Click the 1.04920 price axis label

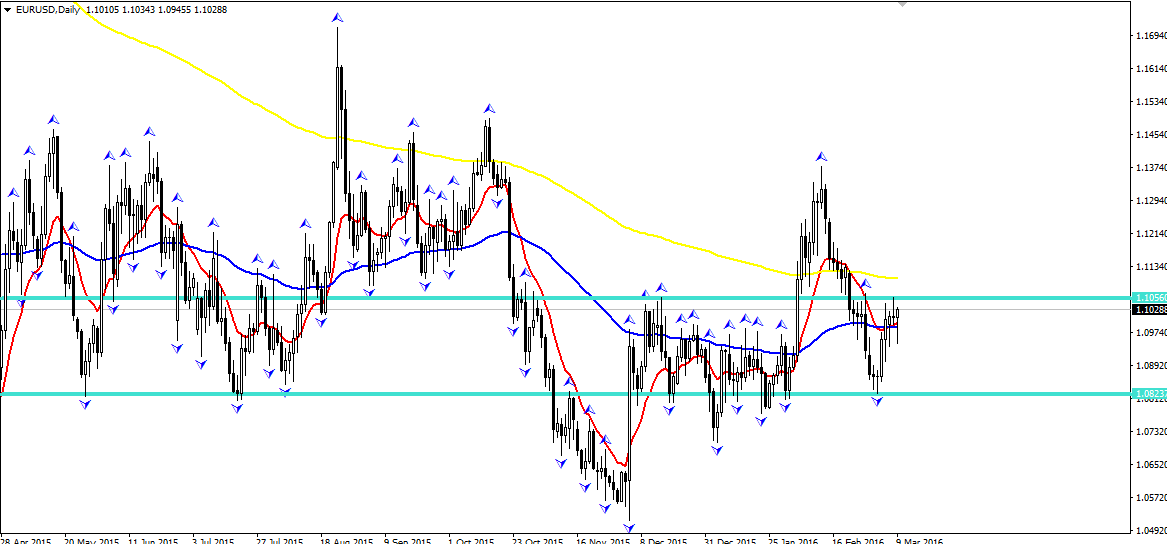pyautogui.click(x=1151, y=531)
